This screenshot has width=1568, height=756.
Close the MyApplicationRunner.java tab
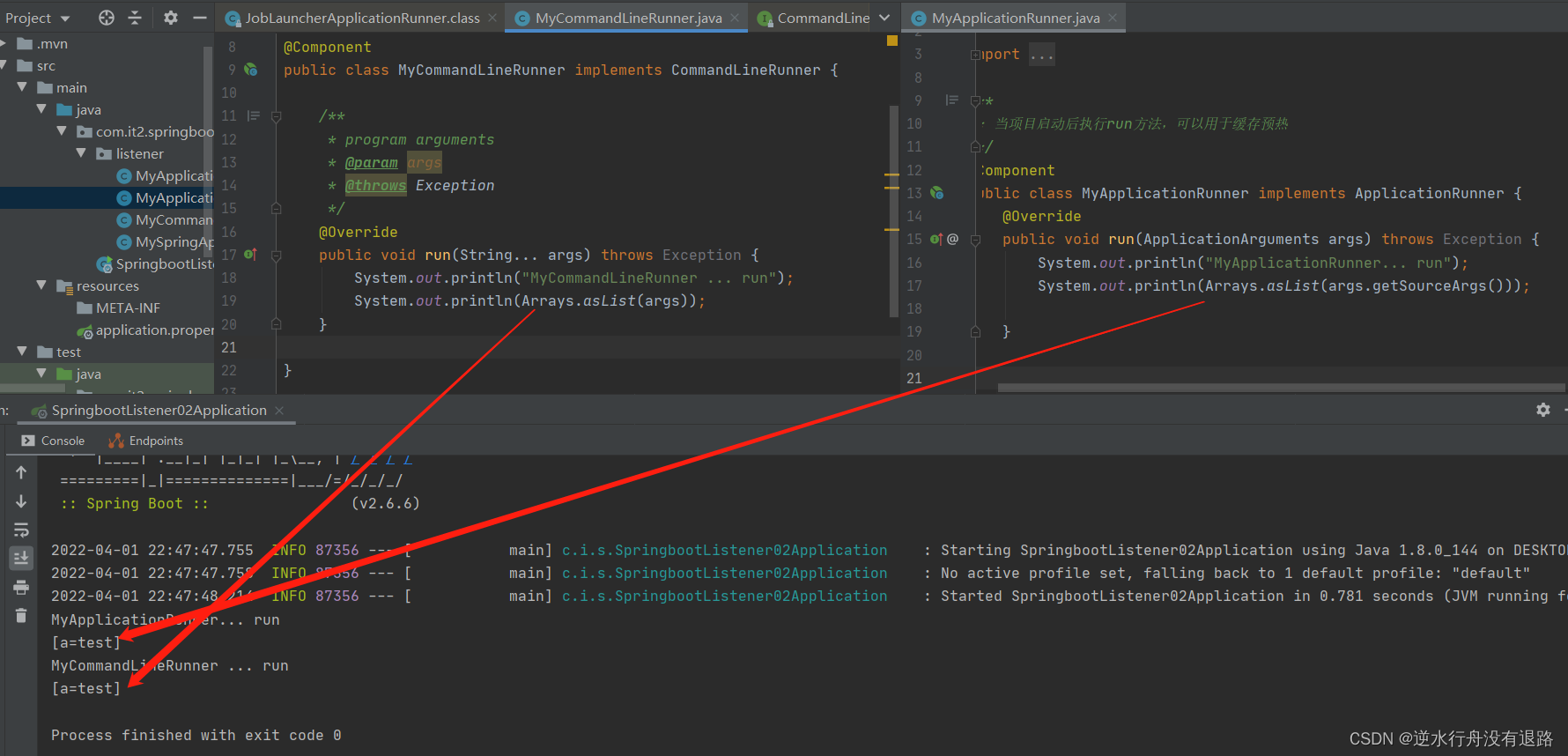tap(1113, 18)
